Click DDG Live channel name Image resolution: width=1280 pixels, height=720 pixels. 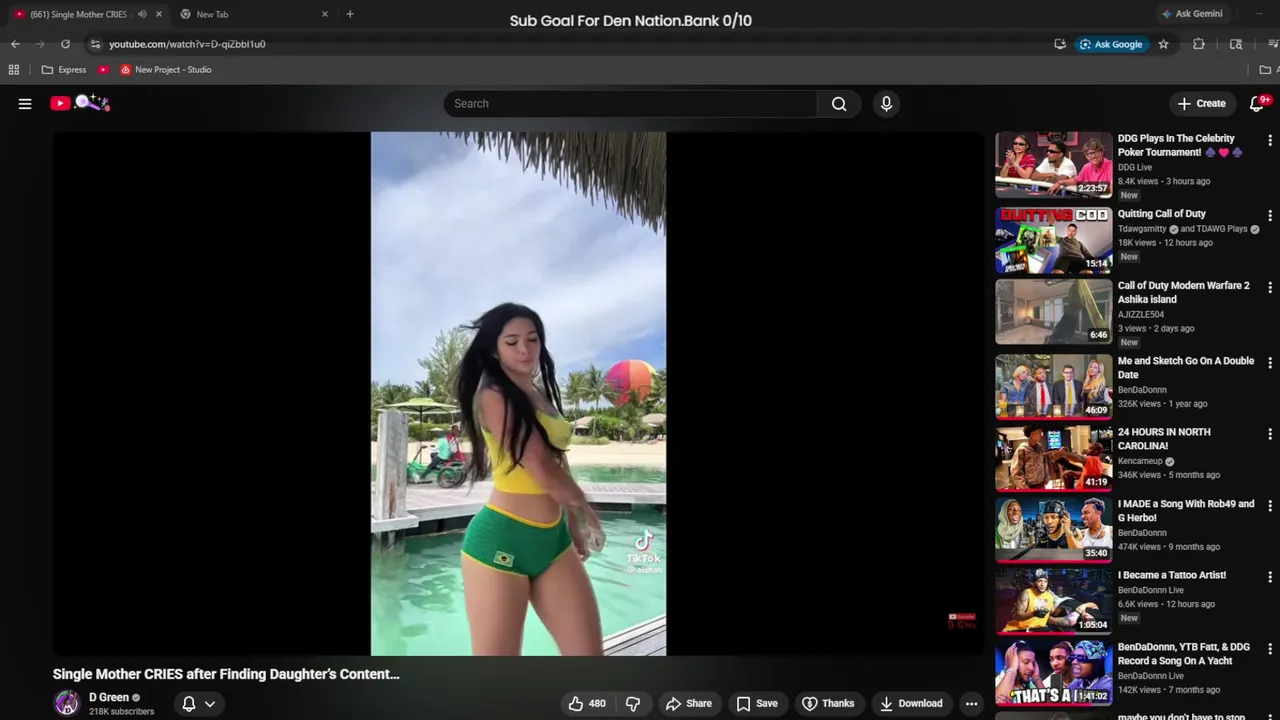(1135, 167)
